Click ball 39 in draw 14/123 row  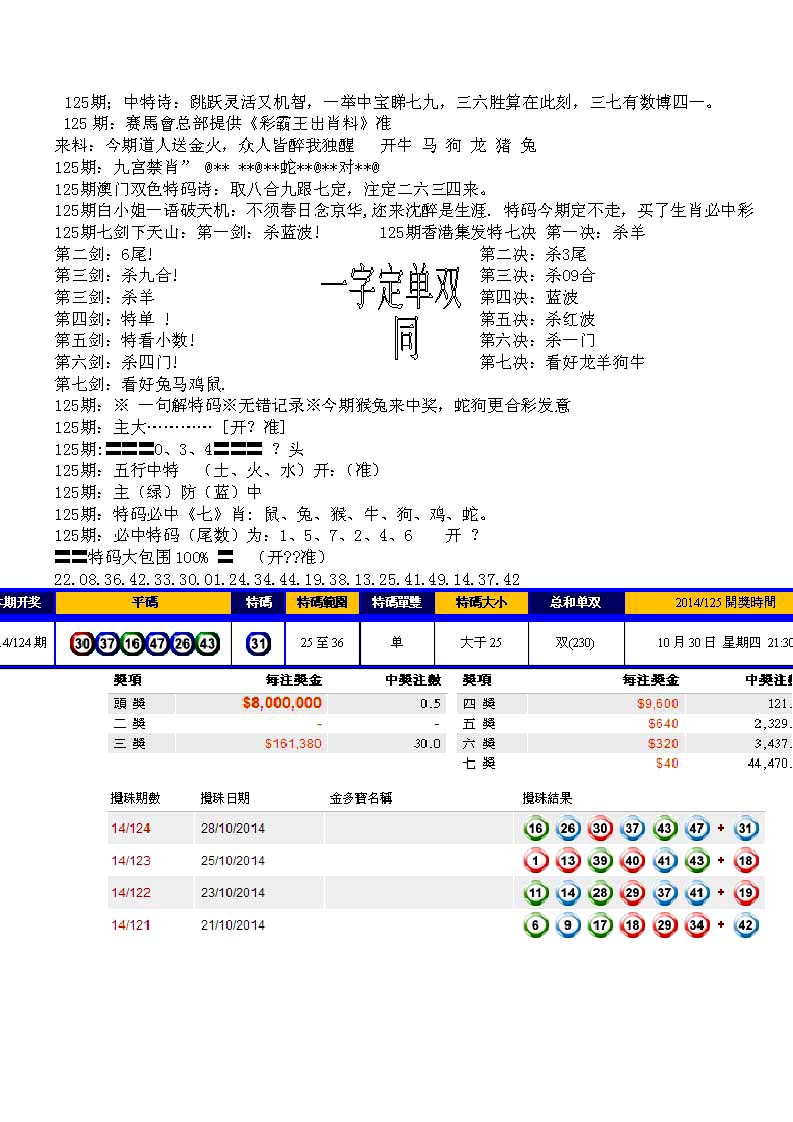tap(600, 861)
